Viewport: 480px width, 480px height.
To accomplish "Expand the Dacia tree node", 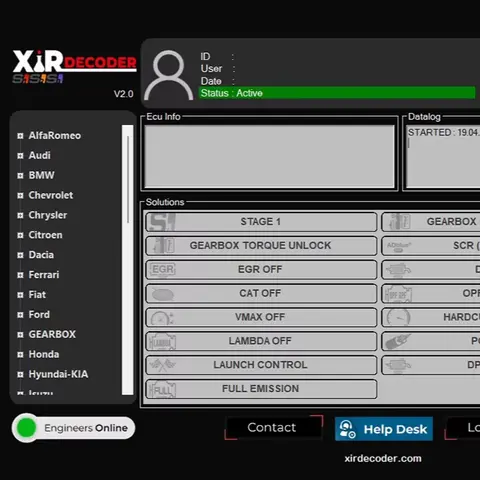I will (20, 255).
